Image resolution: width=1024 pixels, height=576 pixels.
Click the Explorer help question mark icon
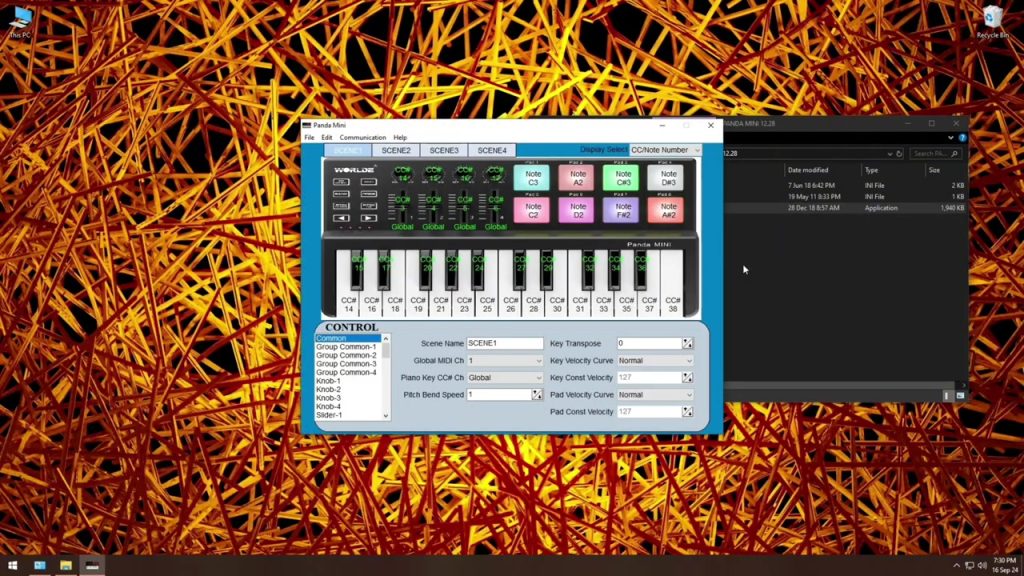click(x=962, y=138)
